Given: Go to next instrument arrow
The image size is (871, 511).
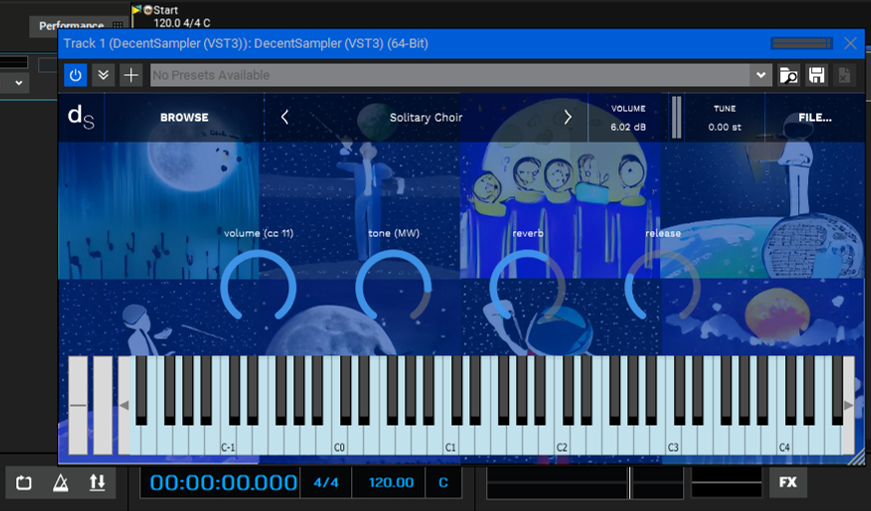Looking at the screenshot, I should 568,117.
